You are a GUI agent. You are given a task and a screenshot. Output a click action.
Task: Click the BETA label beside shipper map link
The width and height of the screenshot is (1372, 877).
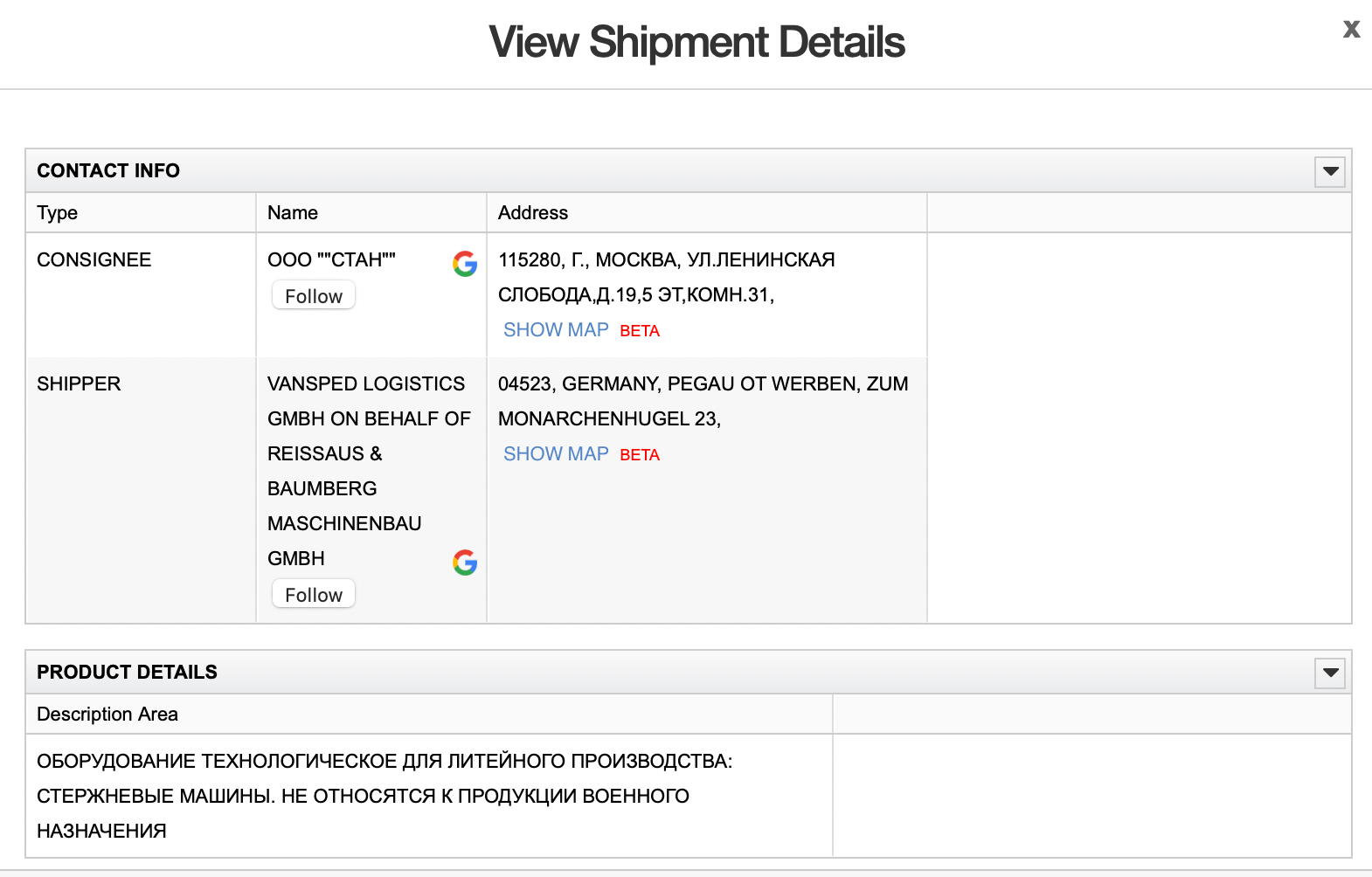tap(640, 455)
